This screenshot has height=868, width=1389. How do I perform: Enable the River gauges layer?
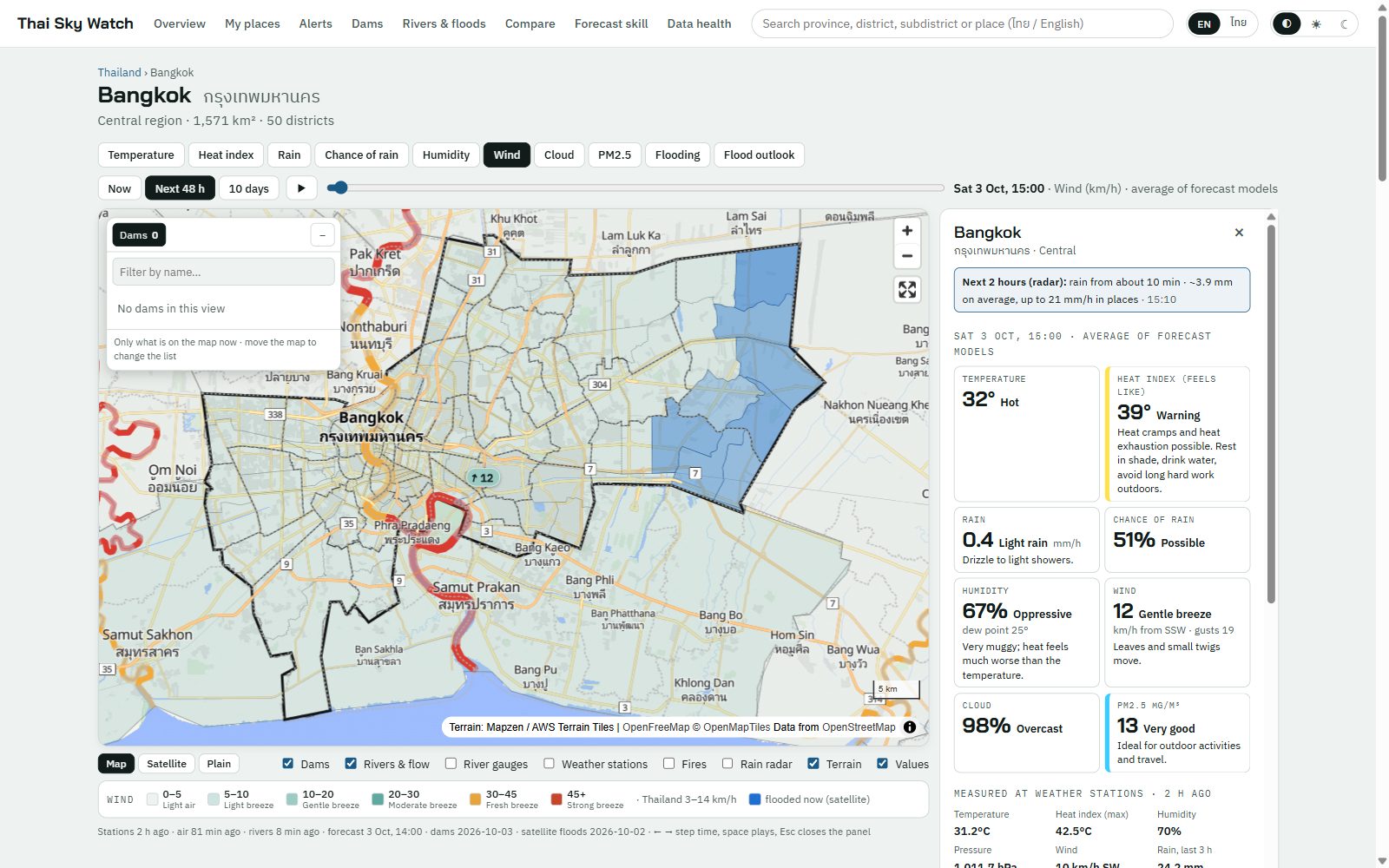pyautogui.click(x=451, y=764)
